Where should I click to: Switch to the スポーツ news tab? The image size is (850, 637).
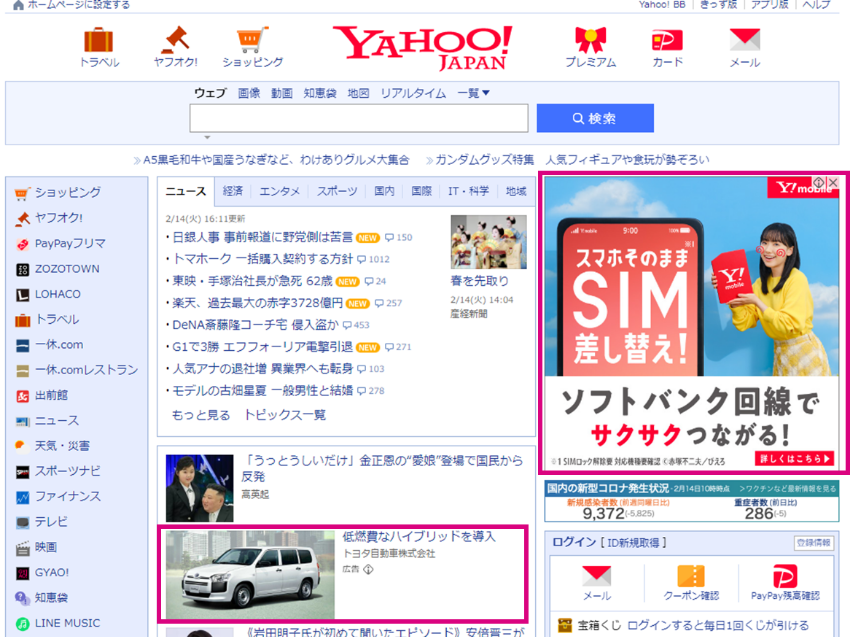[337, 191]
